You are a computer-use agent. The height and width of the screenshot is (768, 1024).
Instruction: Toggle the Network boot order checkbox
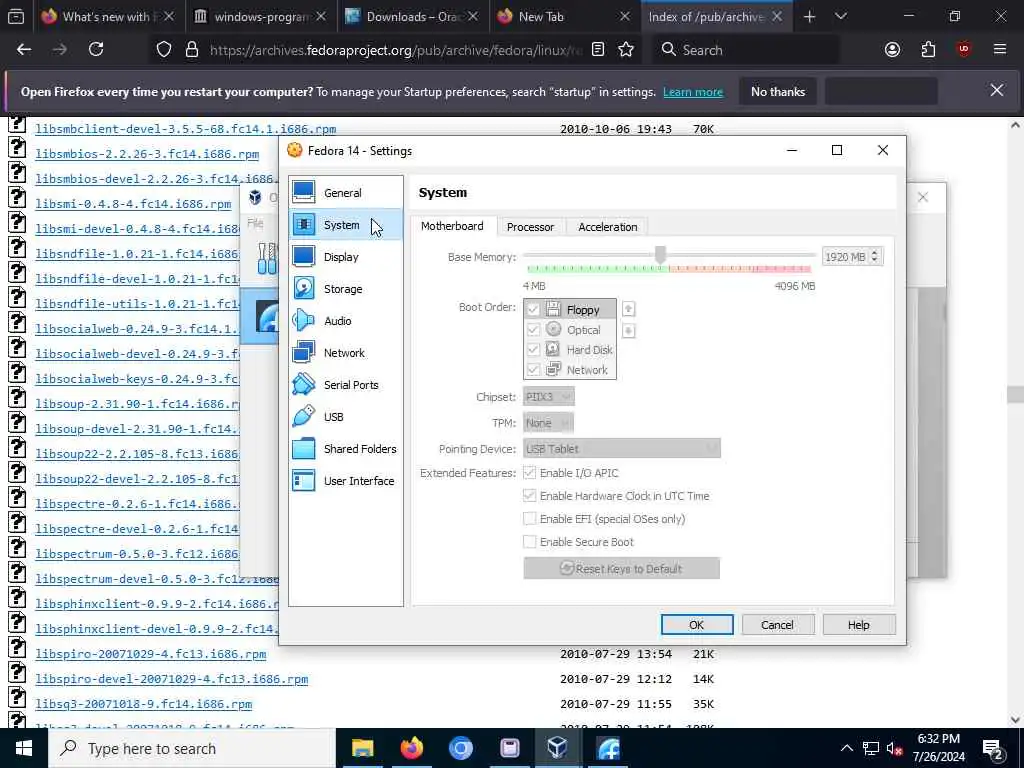point(533,370)
